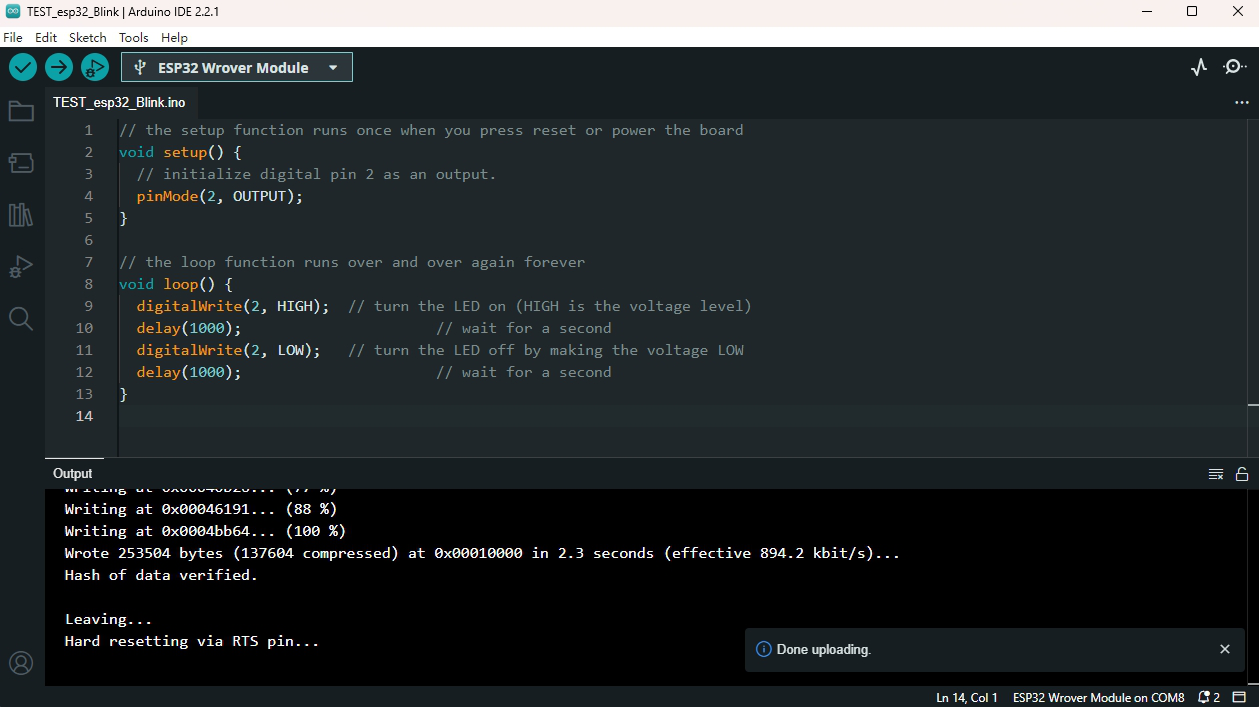This screenshot has width=1259, height=707.
Task: Click ESP32 Wrover Module on COM8 status
Action: pos(1098,697)
